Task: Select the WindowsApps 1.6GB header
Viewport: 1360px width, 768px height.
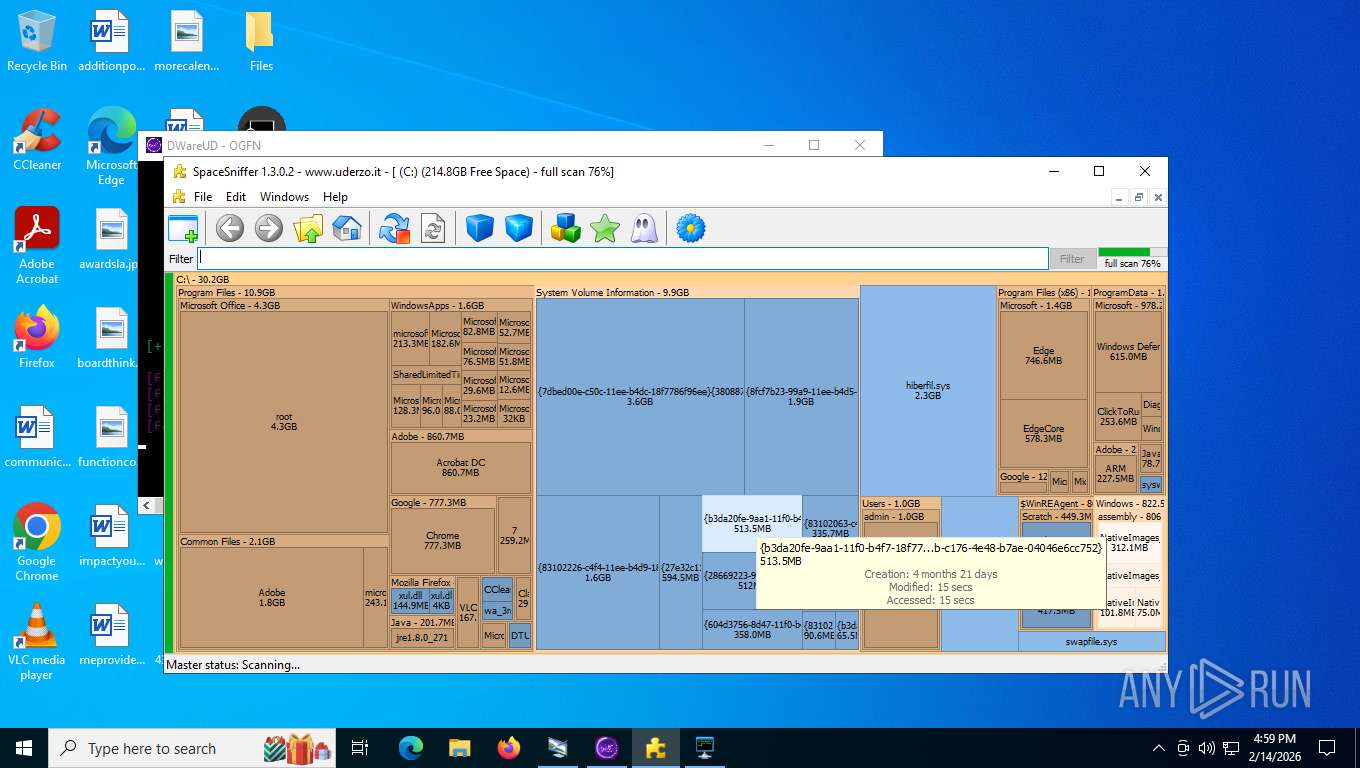Action: 461,306
